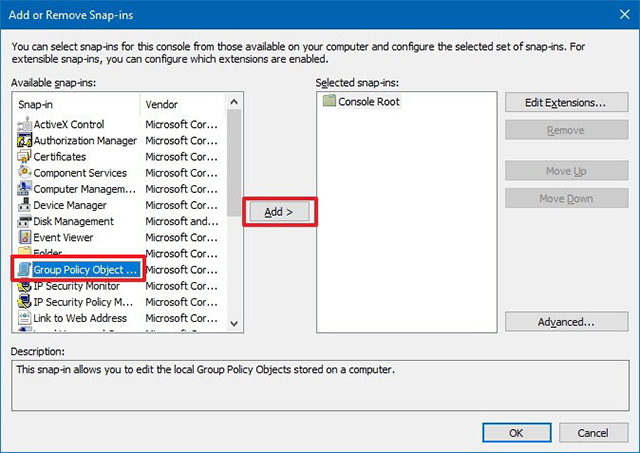Select the Group Policy Object snap-in

[x=85, y=270]
